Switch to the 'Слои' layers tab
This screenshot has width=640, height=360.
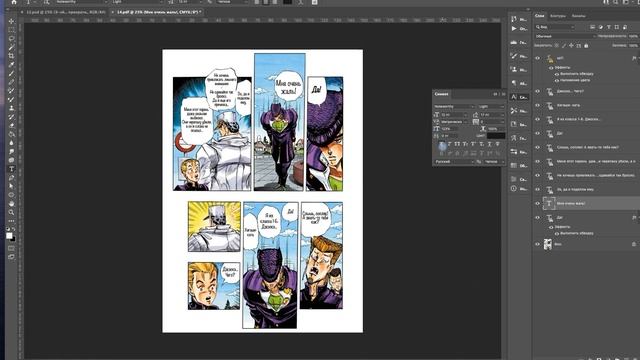coord(540,16)
